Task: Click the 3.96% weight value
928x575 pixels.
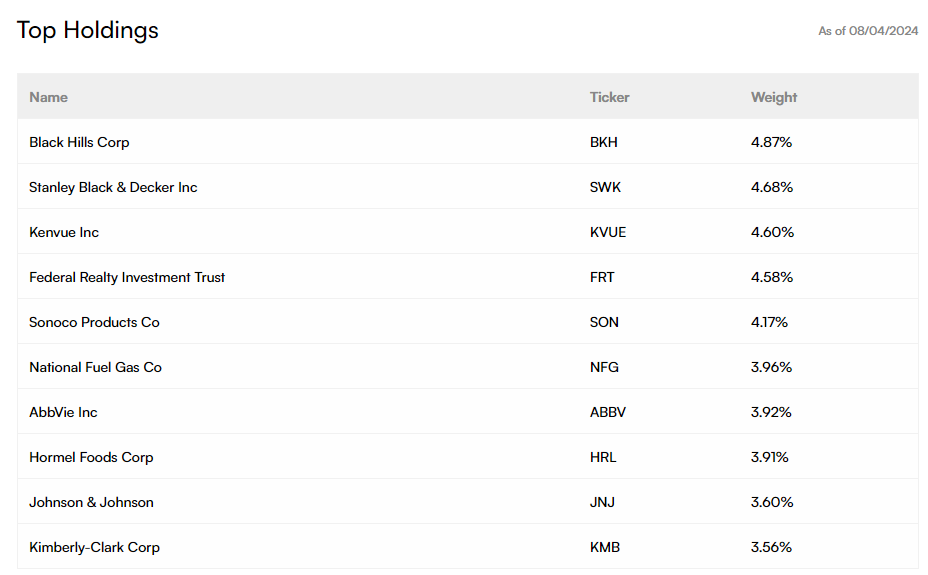Action: click(771, 367)
